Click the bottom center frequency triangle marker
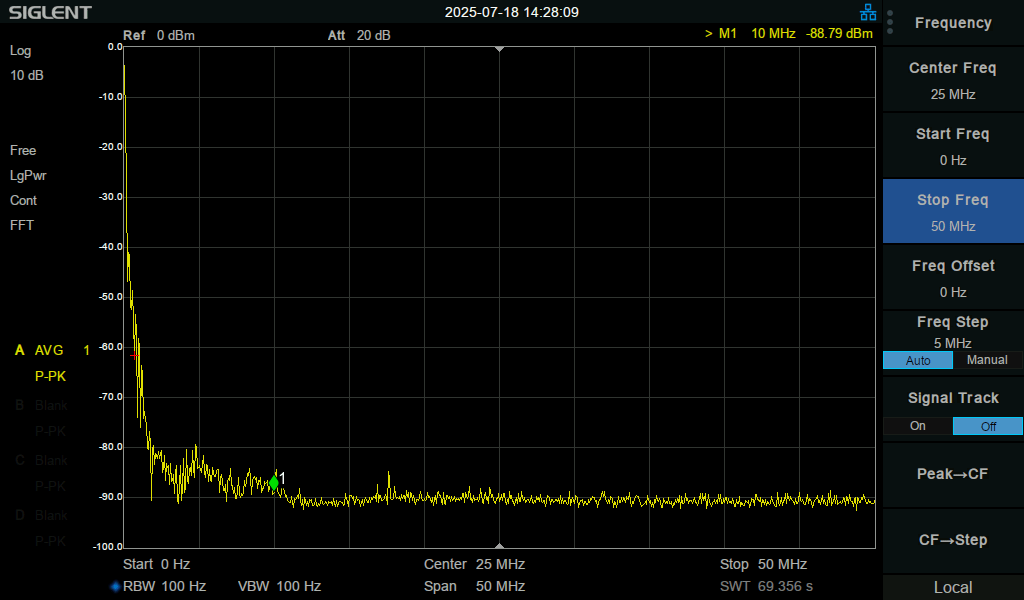The height and width of the screenshot is (600, 1024). tap(500, 545)
